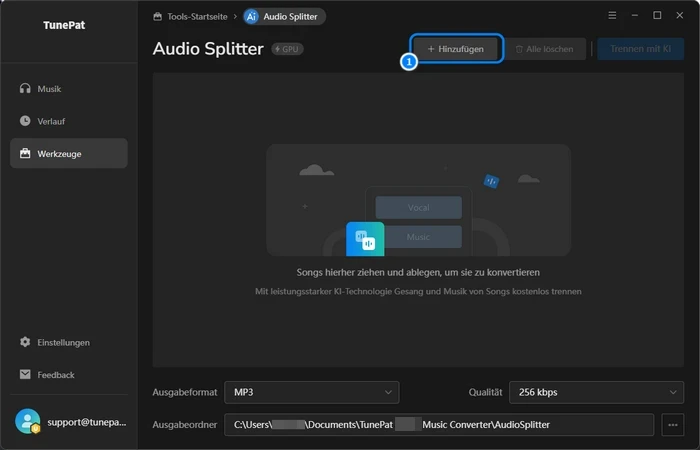700x450 pixels.
Task: Click the envelope Feedback icon
Action: click(x=25, y=374)
